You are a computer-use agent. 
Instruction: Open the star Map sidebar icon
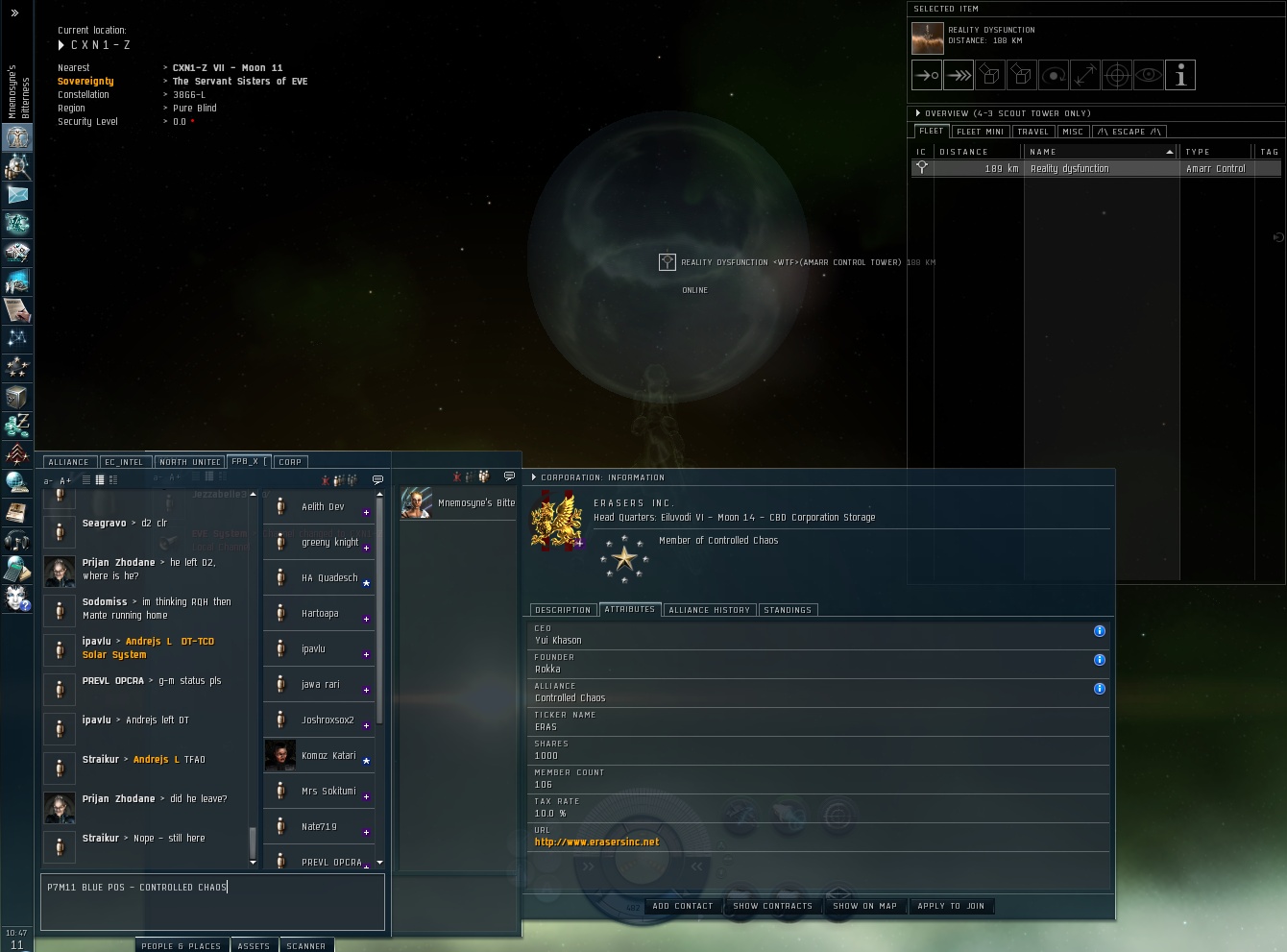(x=17, y=339)
